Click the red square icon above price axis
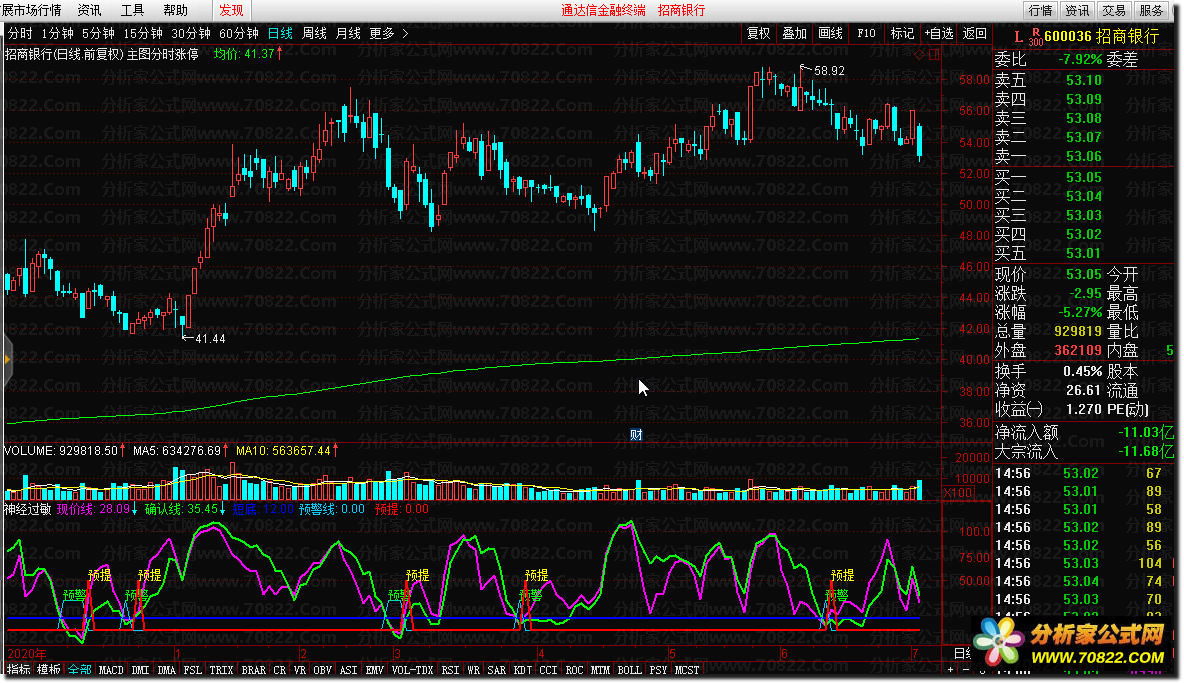 (x=934, y=54)
